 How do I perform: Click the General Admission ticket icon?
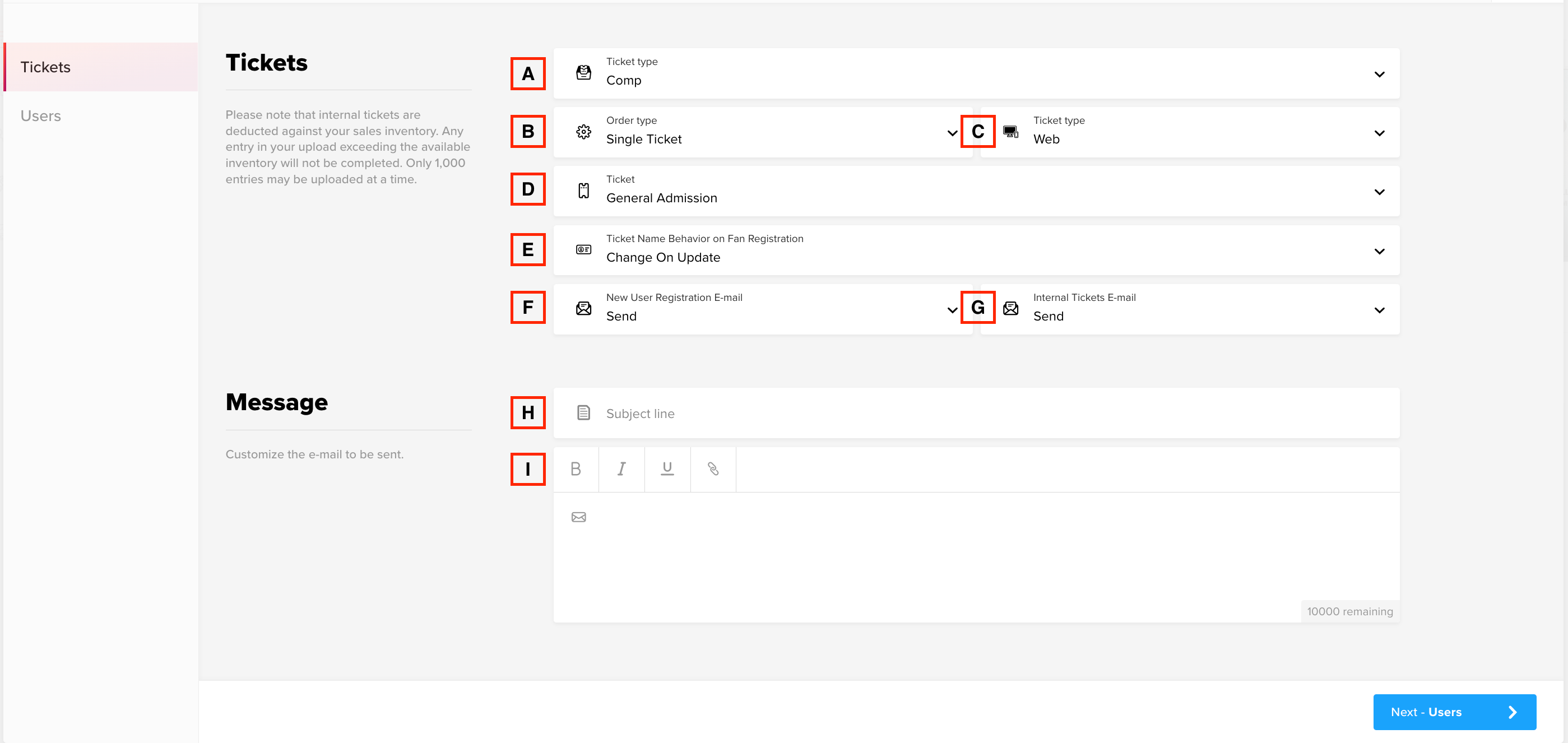point(583,191)
